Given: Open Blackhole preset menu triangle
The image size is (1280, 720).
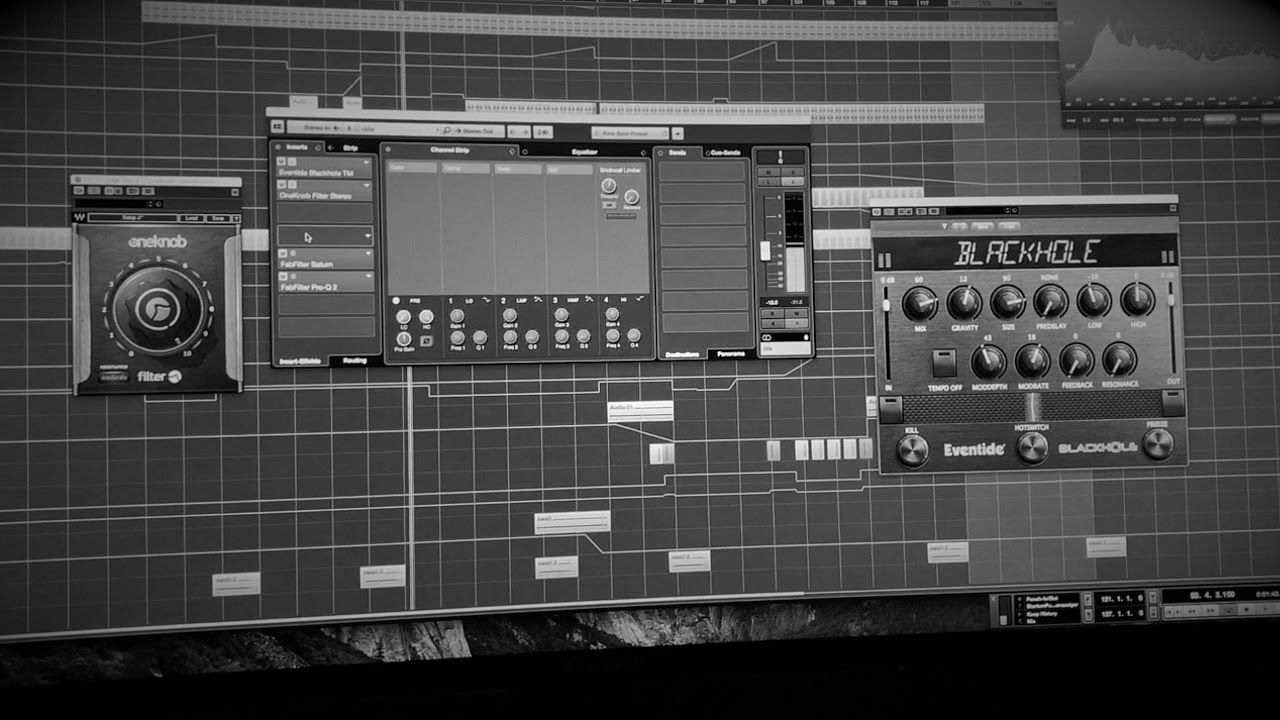Looking at the screenshot, I should (944, 226).
